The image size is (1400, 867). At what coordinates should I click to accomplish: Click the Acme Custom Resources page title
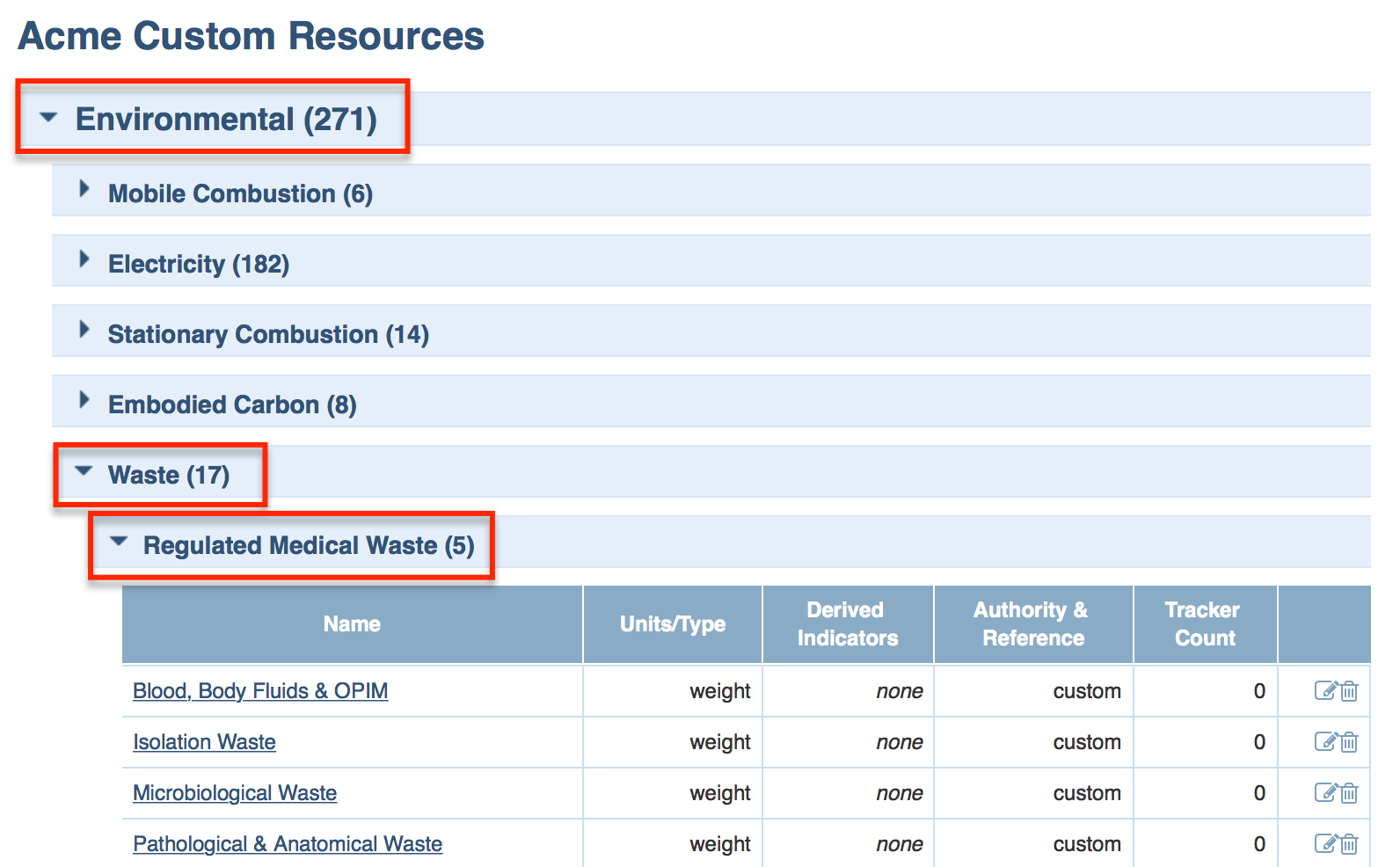[x=251, y=36]
